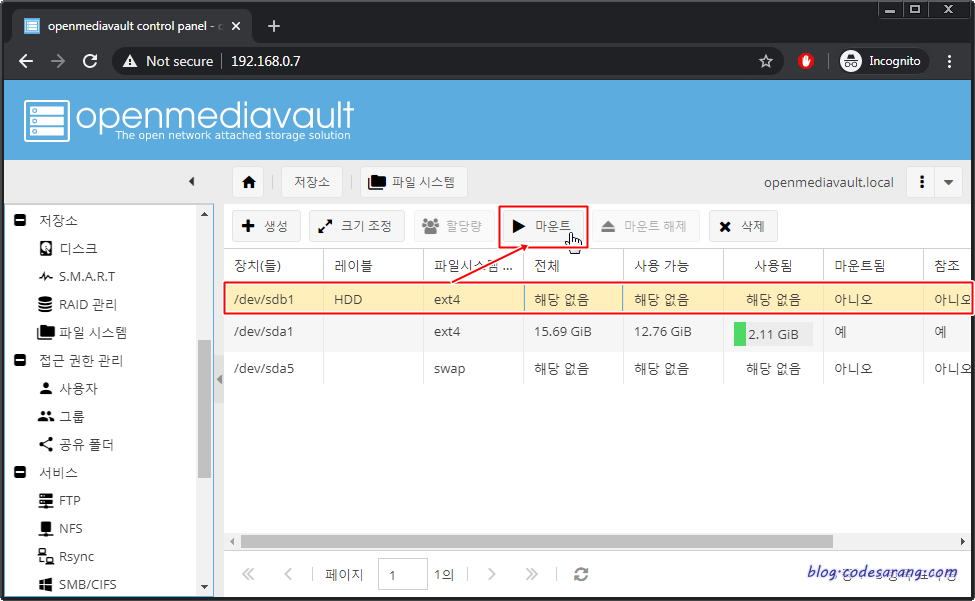The image size is (975, 601).
Task: Click the HDD label cell
Action: coord(348,300)
